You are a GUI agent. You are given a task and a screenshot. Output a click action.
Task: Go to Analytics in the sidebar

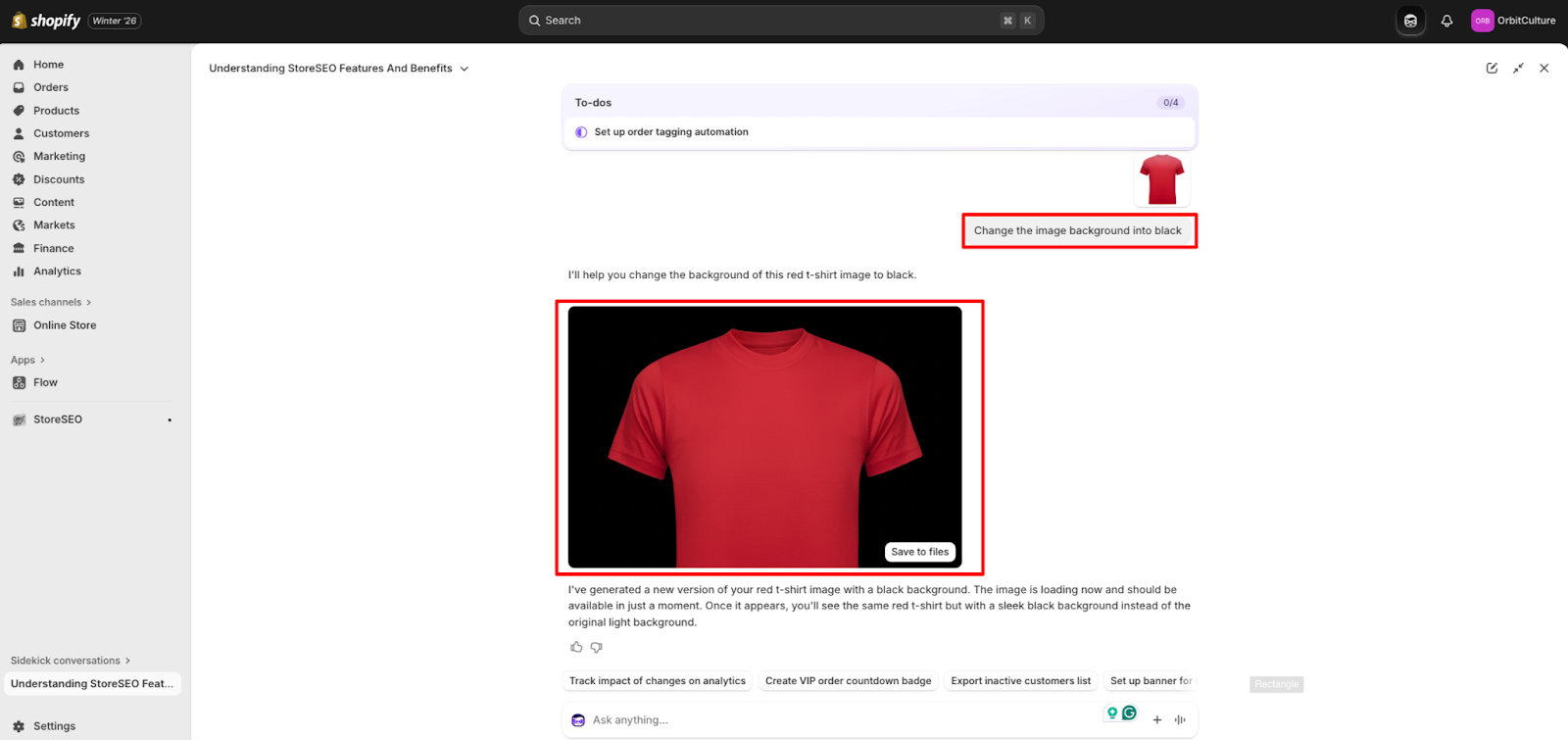click(x=57, y=271)
